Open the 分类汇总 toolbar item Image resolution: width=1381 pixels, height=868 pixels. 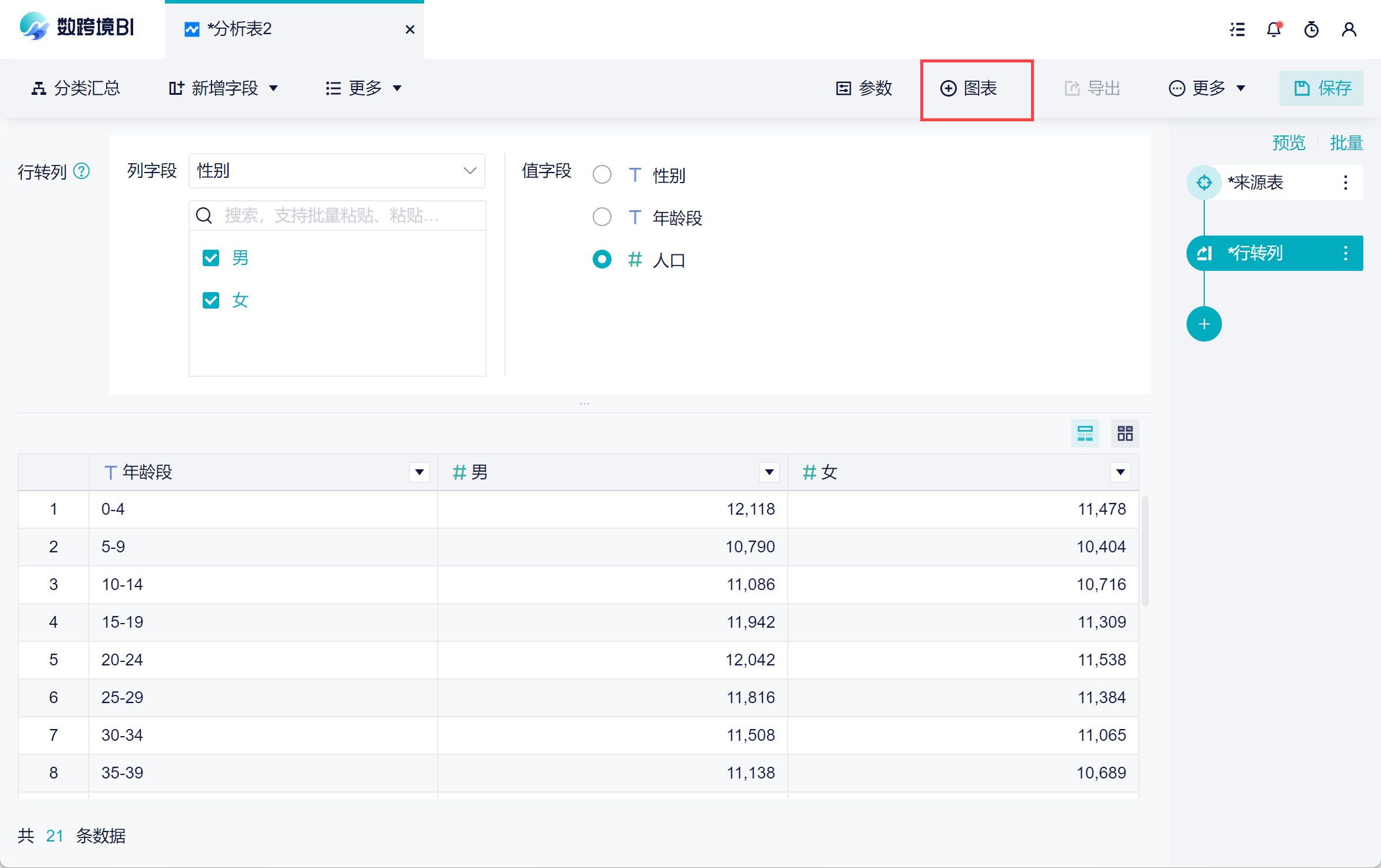[x=75, y=88]
